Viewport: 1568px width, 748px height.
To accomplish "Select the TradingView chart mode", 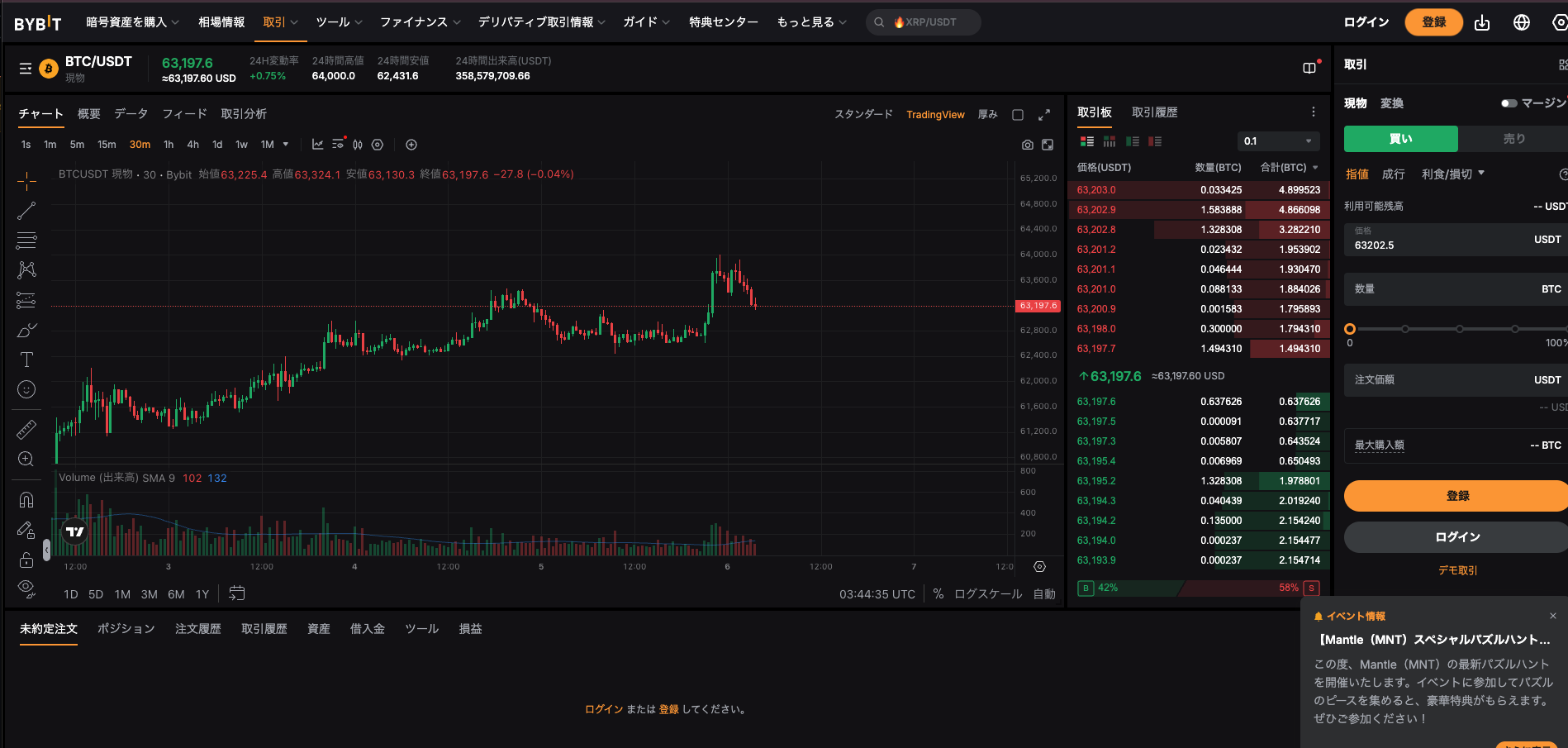I will coord(935,115).
